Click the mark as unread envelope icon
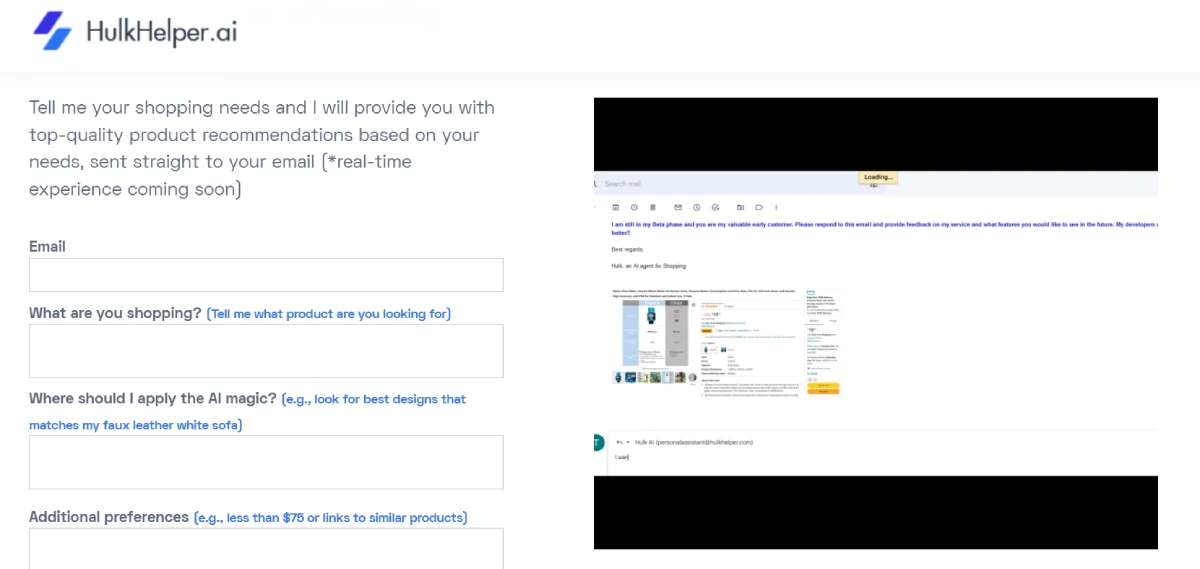Image resolution: width=1200 pixels, height=569 pixels. [678, 207]
